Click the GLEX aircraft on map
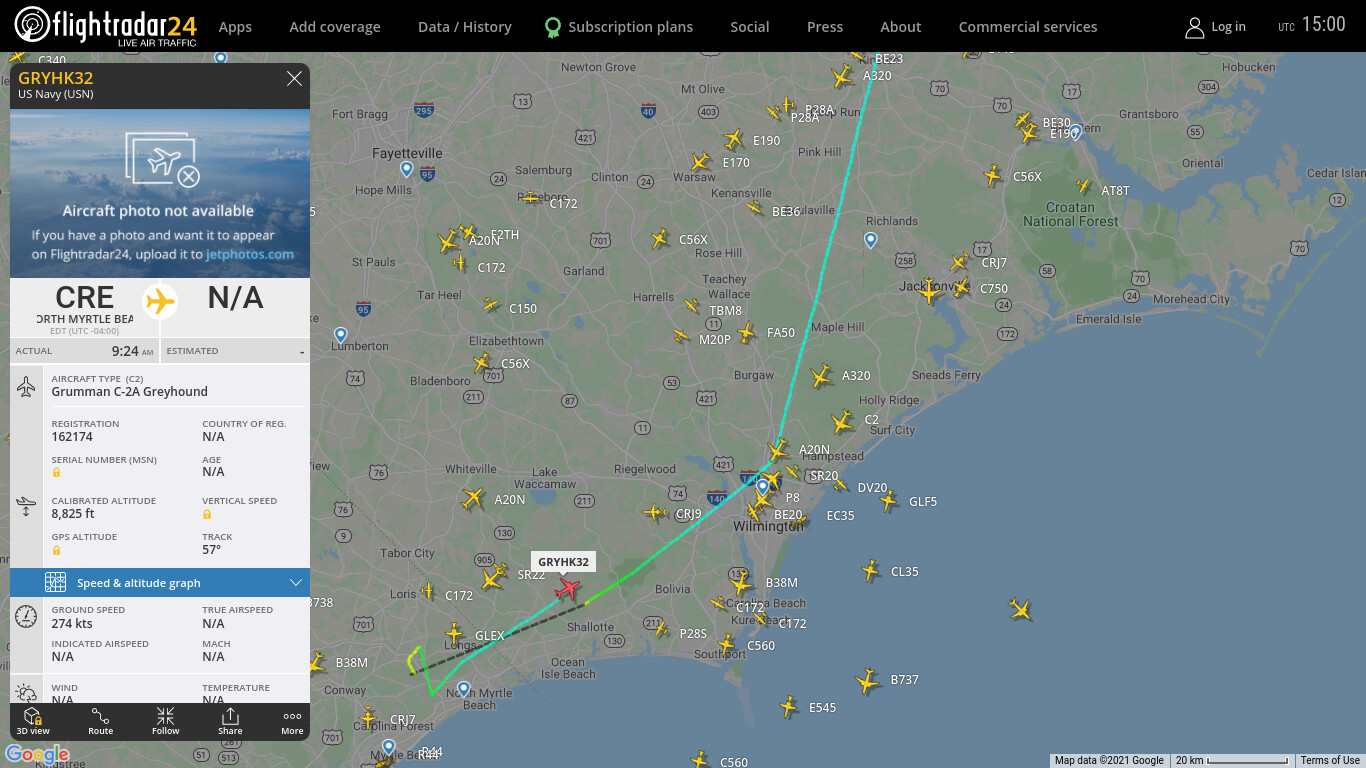Image resolution: width=1366 pixels, height=768 pixels. click(455, 633)
